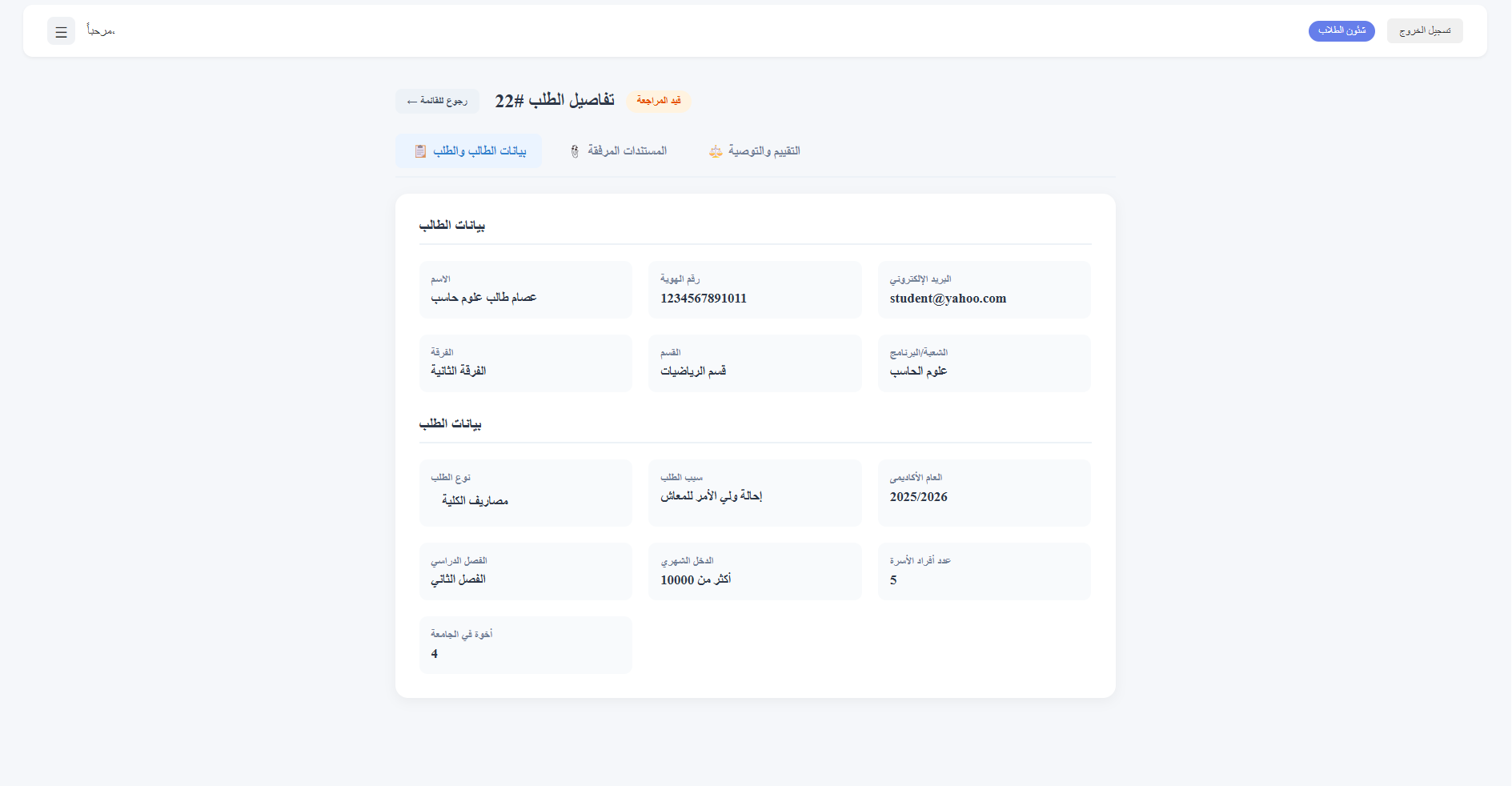This screenshot has width=1512, height=786.
Task: Open the hamburger navigation menu
Action: [60, 30]
